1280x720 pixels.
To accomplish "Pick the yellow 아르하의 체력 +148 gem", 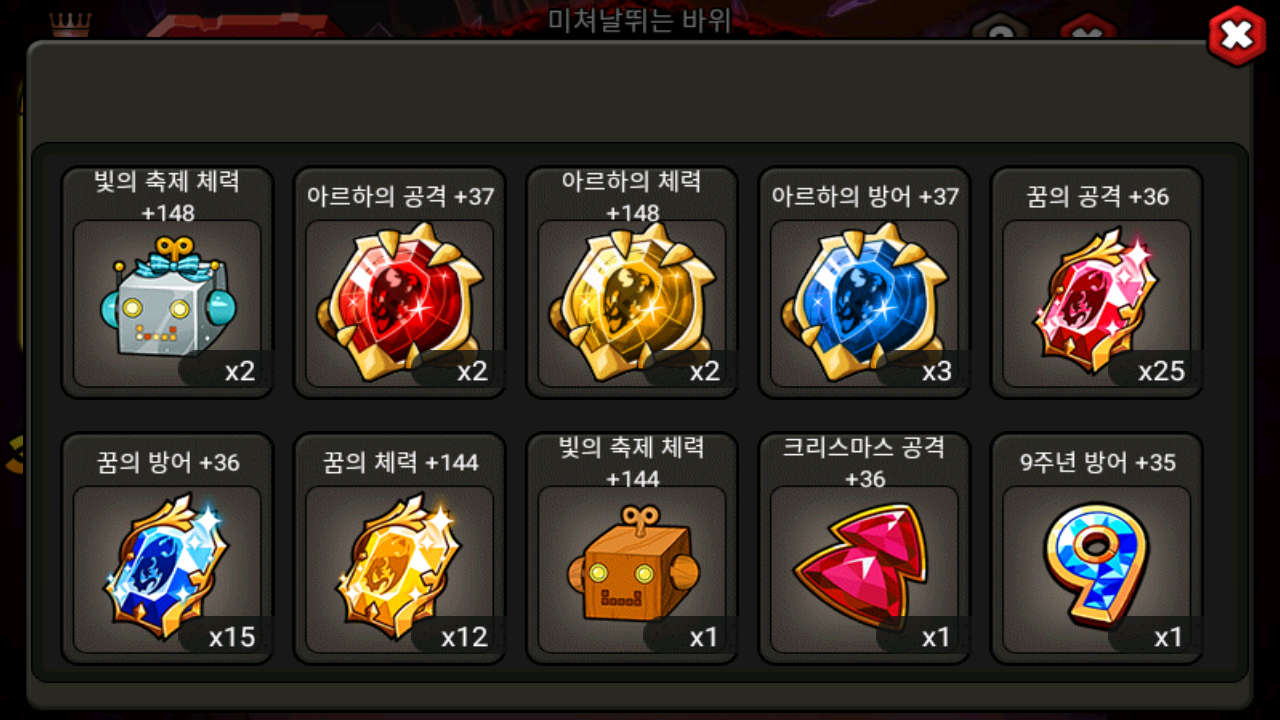I will (632, 302).
